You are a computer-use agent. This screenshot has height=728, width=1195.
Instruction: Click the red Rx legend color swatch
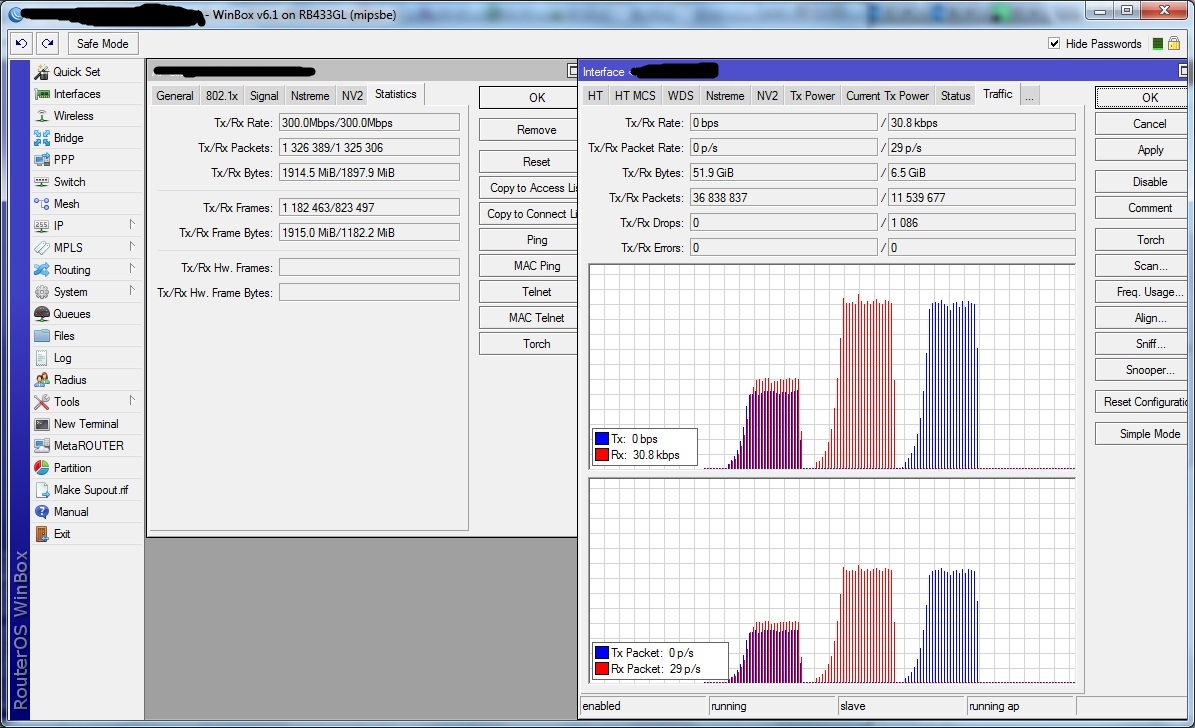click(x=602, y=455)
